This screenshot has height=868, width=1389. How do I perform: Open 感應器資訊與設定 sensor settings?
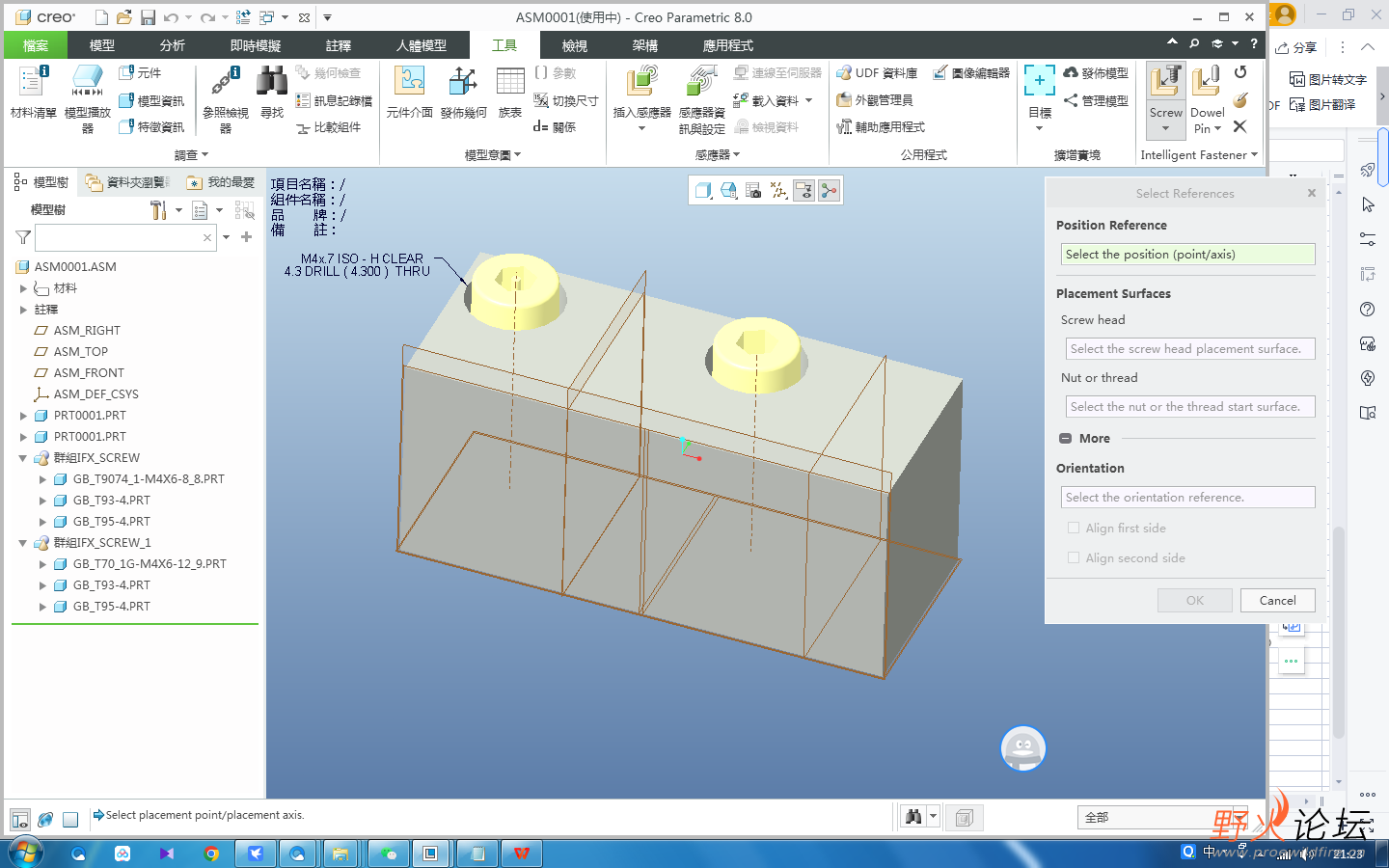tap(701, 98)
